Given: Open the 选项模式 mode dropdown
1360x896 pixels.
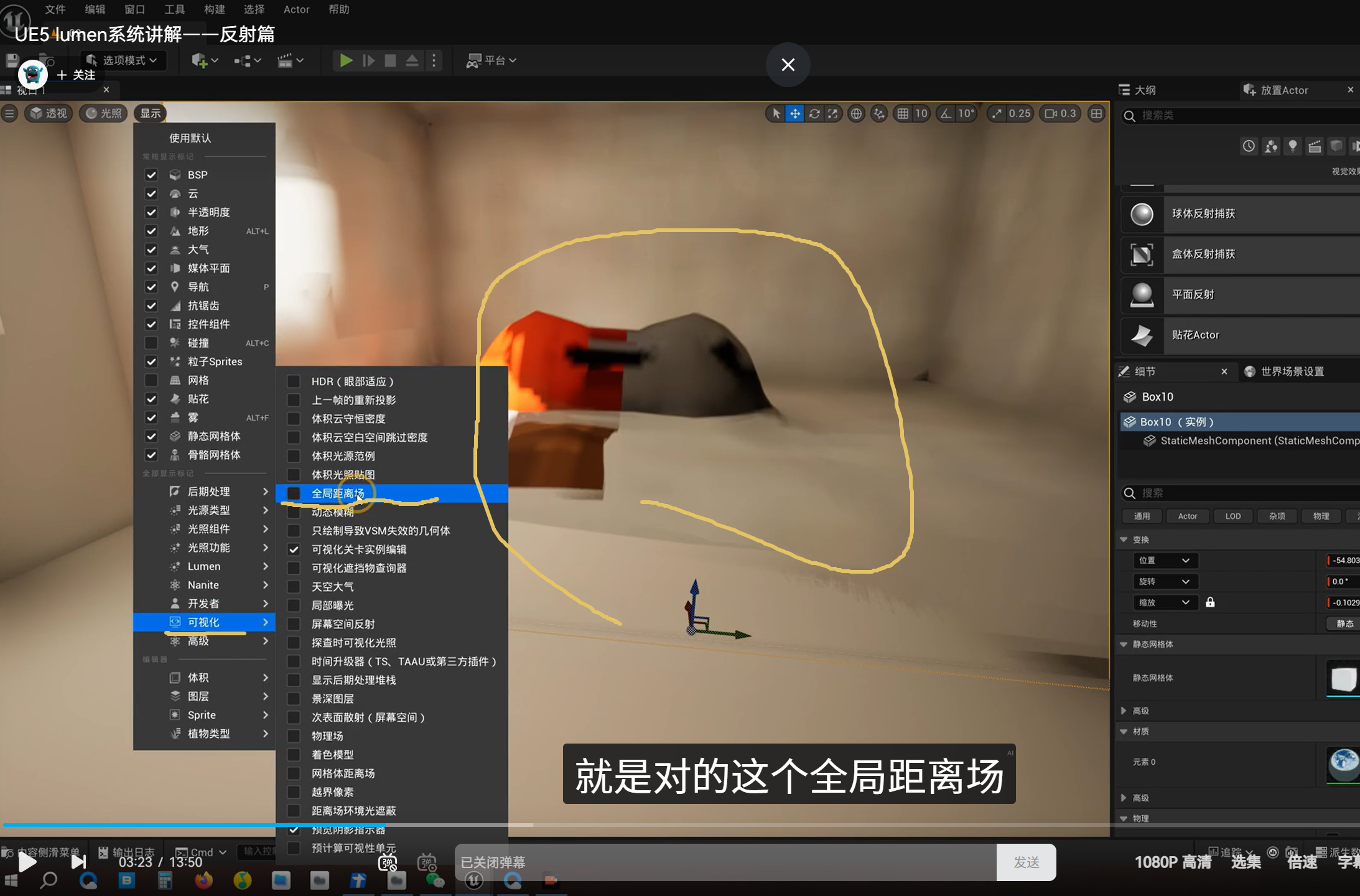Looking at the screenshot, I should (x=122, y=60).
